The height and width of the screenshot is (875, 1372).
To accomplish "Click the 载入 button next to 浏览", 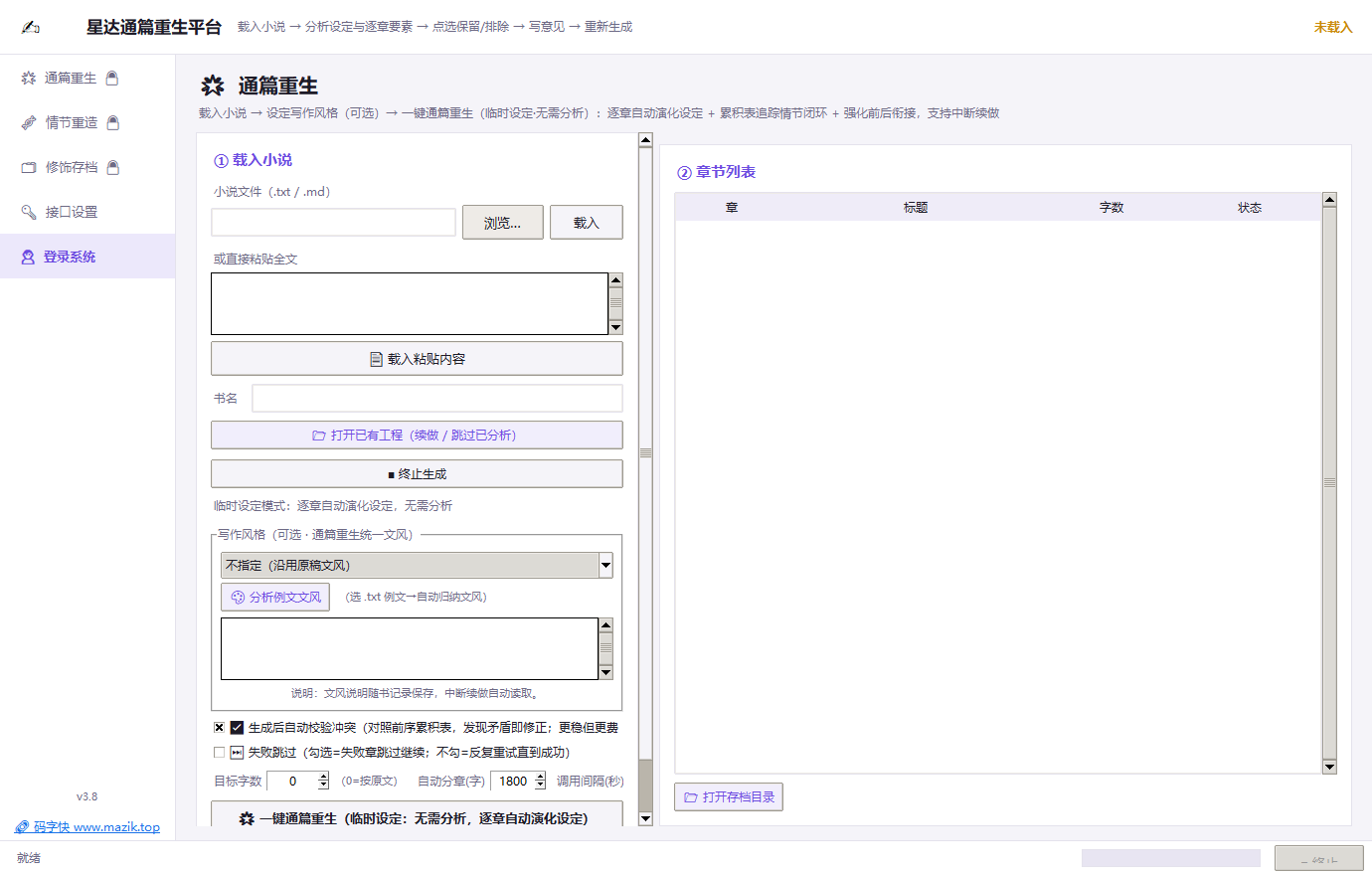I will point(587,223).
